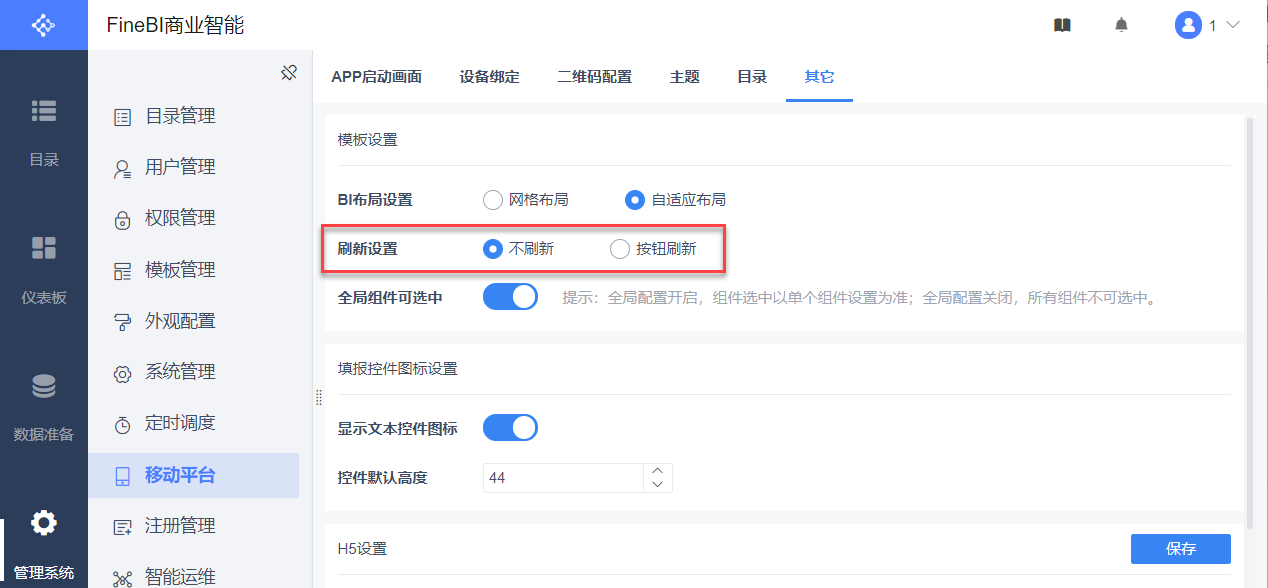Select the 按钮刷新 radio option
The width and height of the screenshot is (1268, 588).
pos(620,249)
